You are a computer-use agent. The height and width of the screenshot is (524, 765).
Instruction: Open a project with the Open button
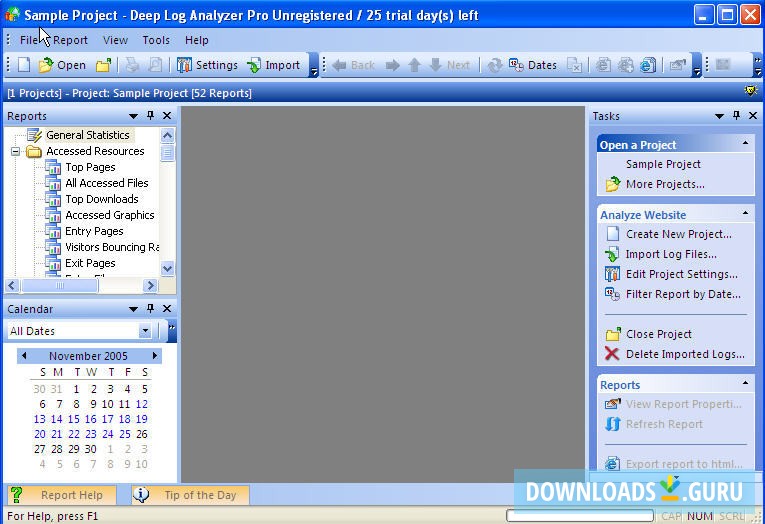[62, 65]
